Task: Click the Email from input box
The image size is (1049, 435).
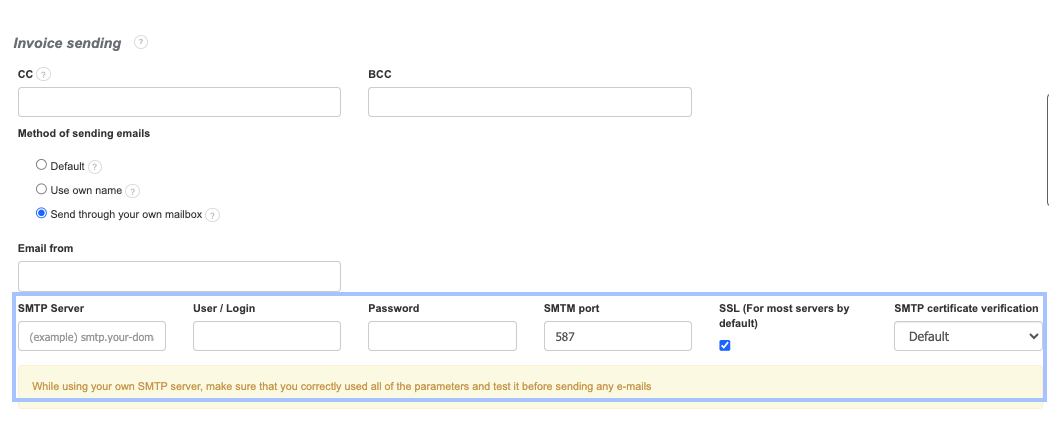Action: tap(179, 276)
